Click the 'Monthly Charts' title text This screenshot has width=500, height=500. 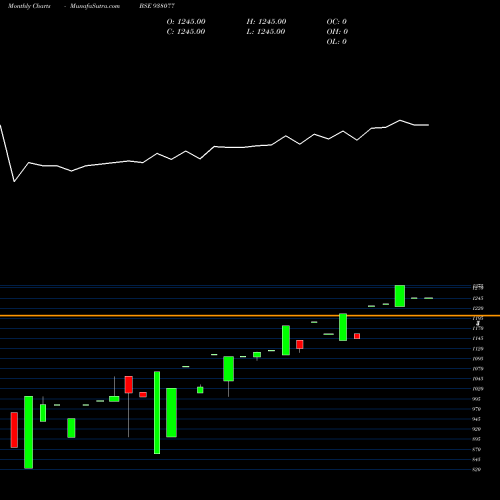pyautogui.click(x=29, y=6)
